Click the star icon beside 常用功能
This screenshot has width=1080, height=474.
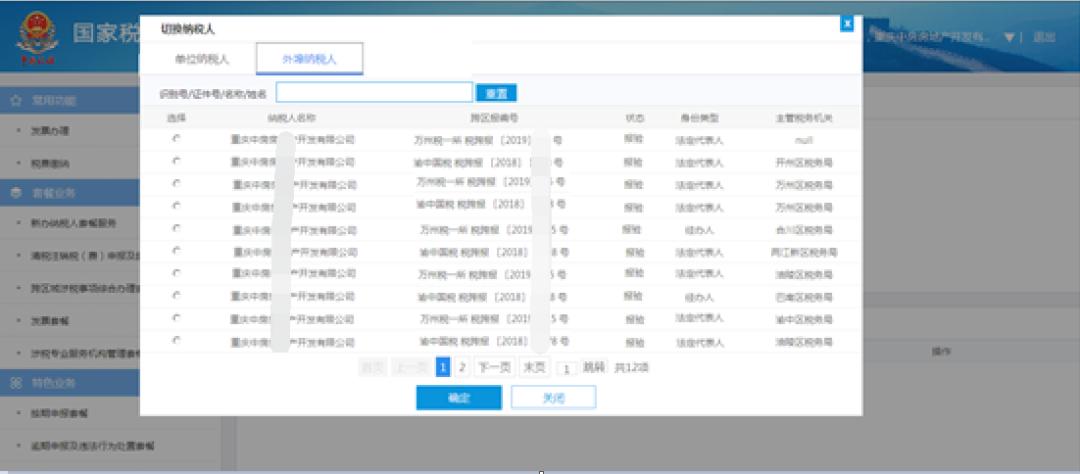16,101
